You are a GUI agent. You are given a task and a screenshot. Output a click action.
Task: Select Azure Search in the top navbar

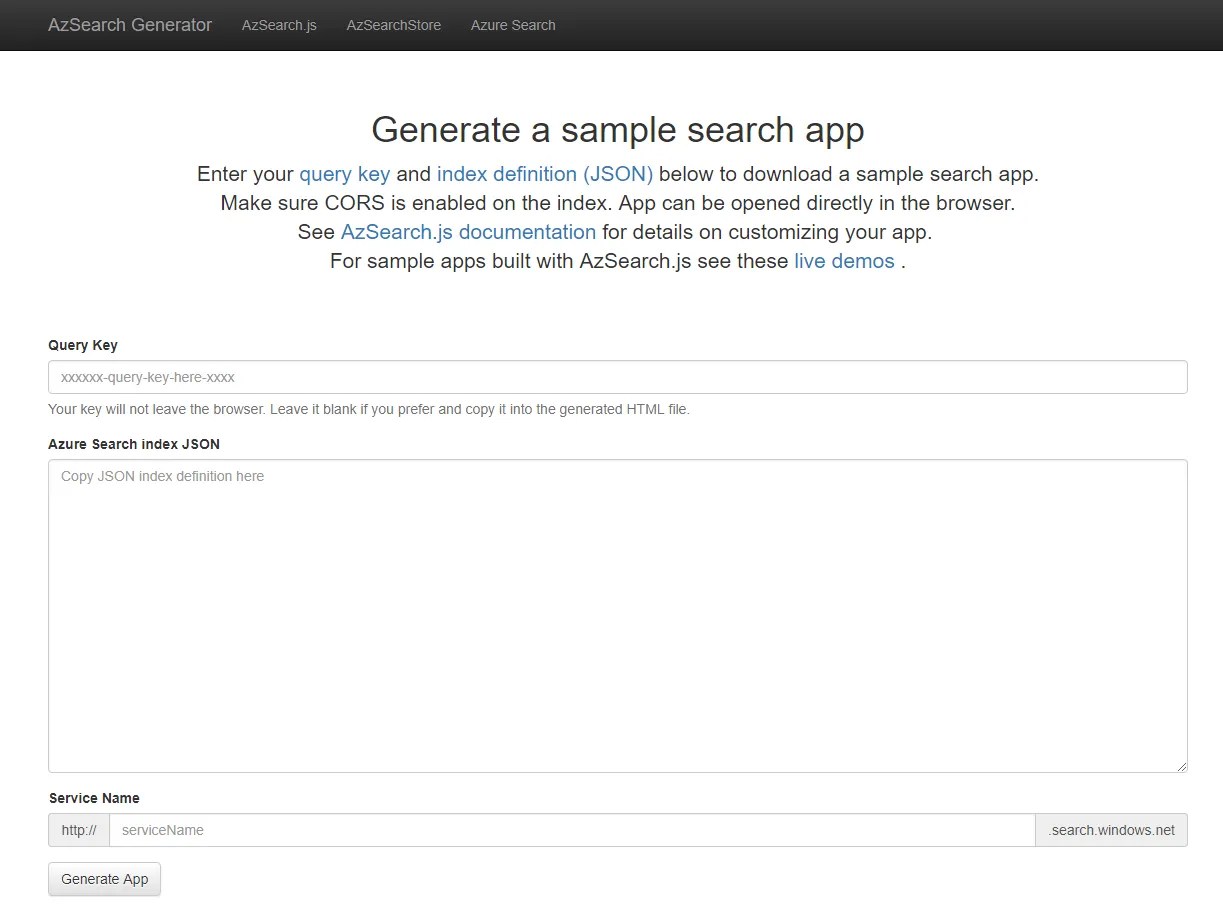[x=513, y=25]
